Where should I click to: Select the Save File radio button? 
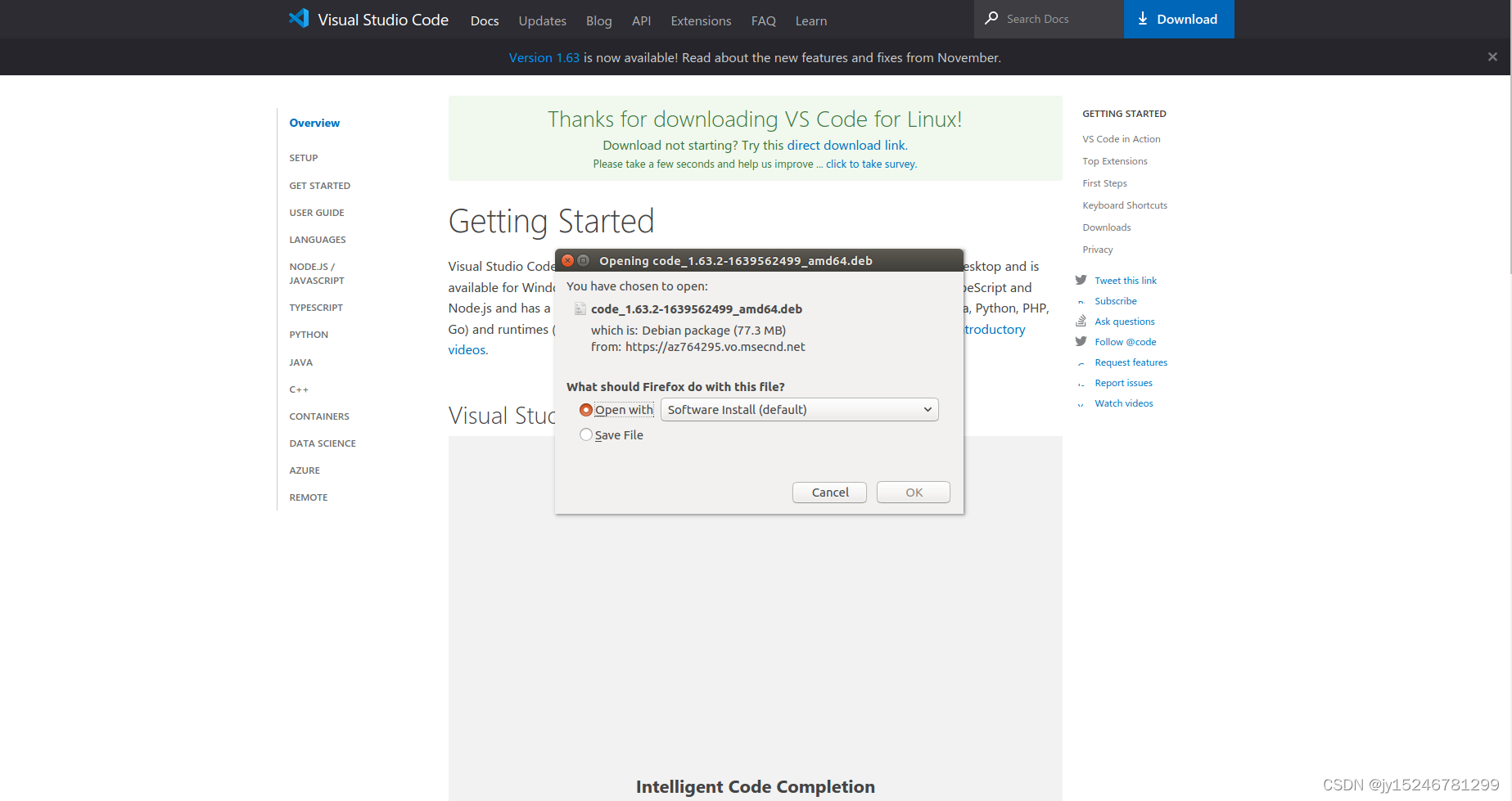pyautogui.click(x=585, y=434)
